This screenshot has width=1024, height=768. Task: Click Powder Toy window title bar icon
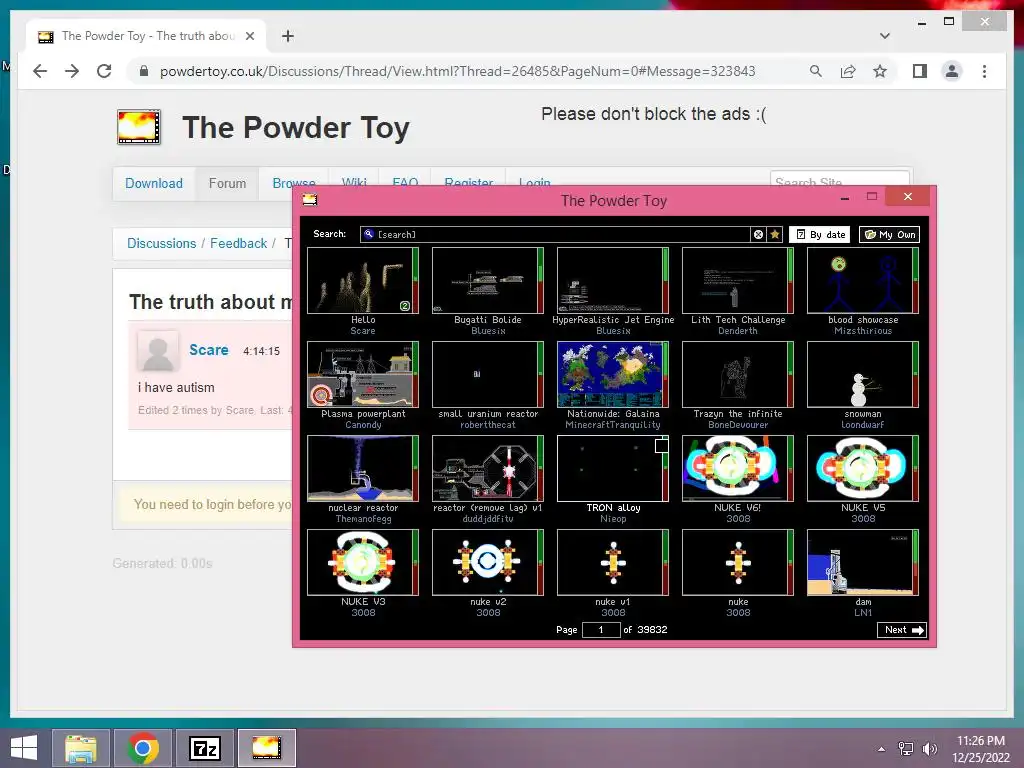[310, 200]
